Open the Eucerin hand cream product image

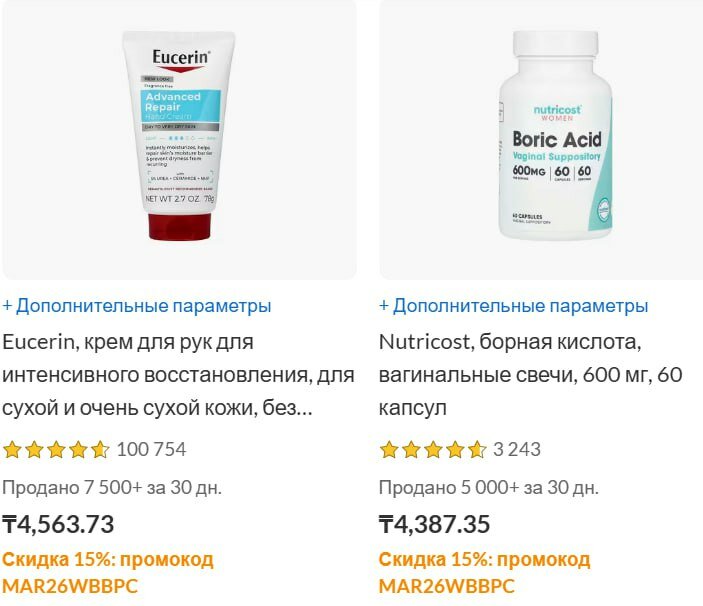point(179,139)
